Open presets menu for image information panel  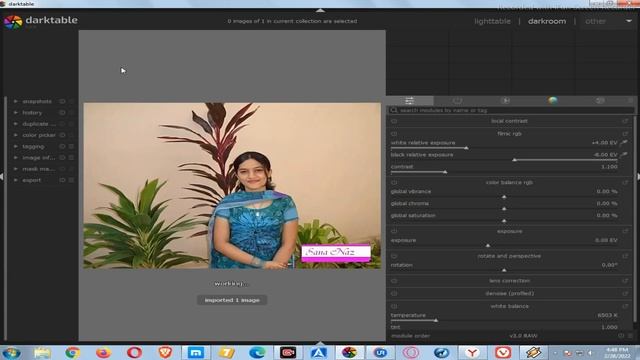coord(71,158)
